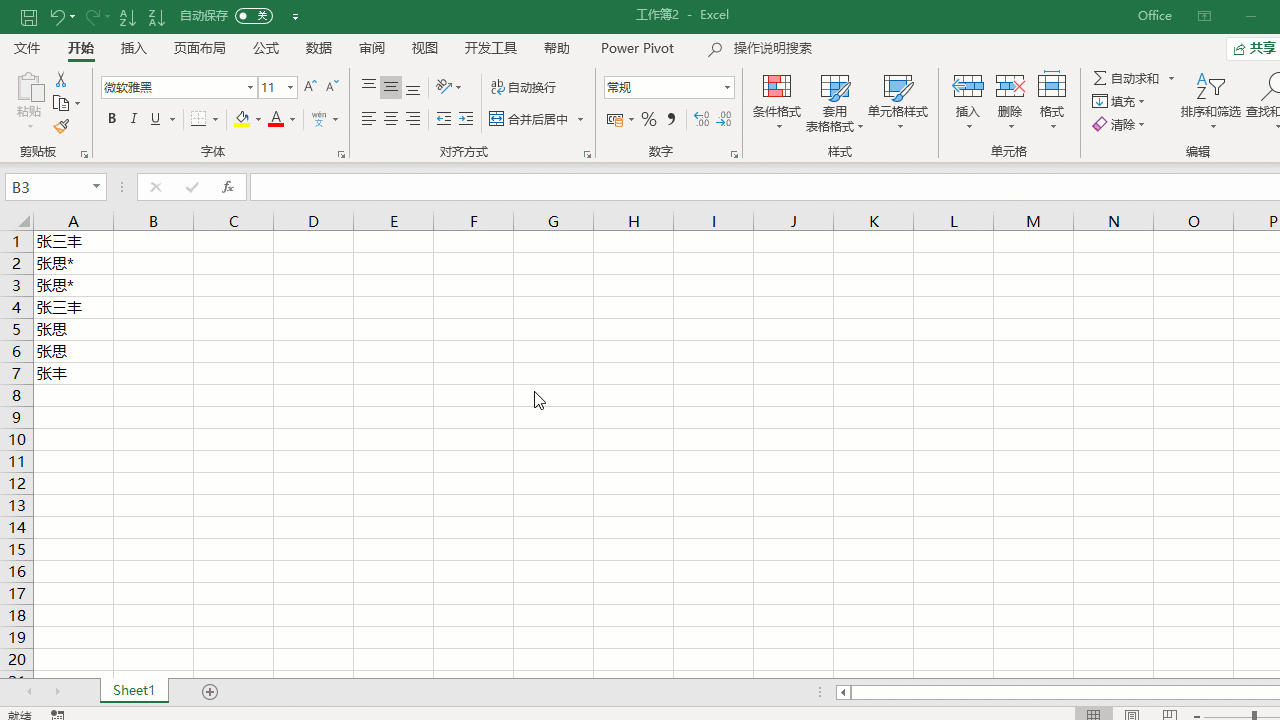
Task: Select middle align icon
Action: (391, 87)
